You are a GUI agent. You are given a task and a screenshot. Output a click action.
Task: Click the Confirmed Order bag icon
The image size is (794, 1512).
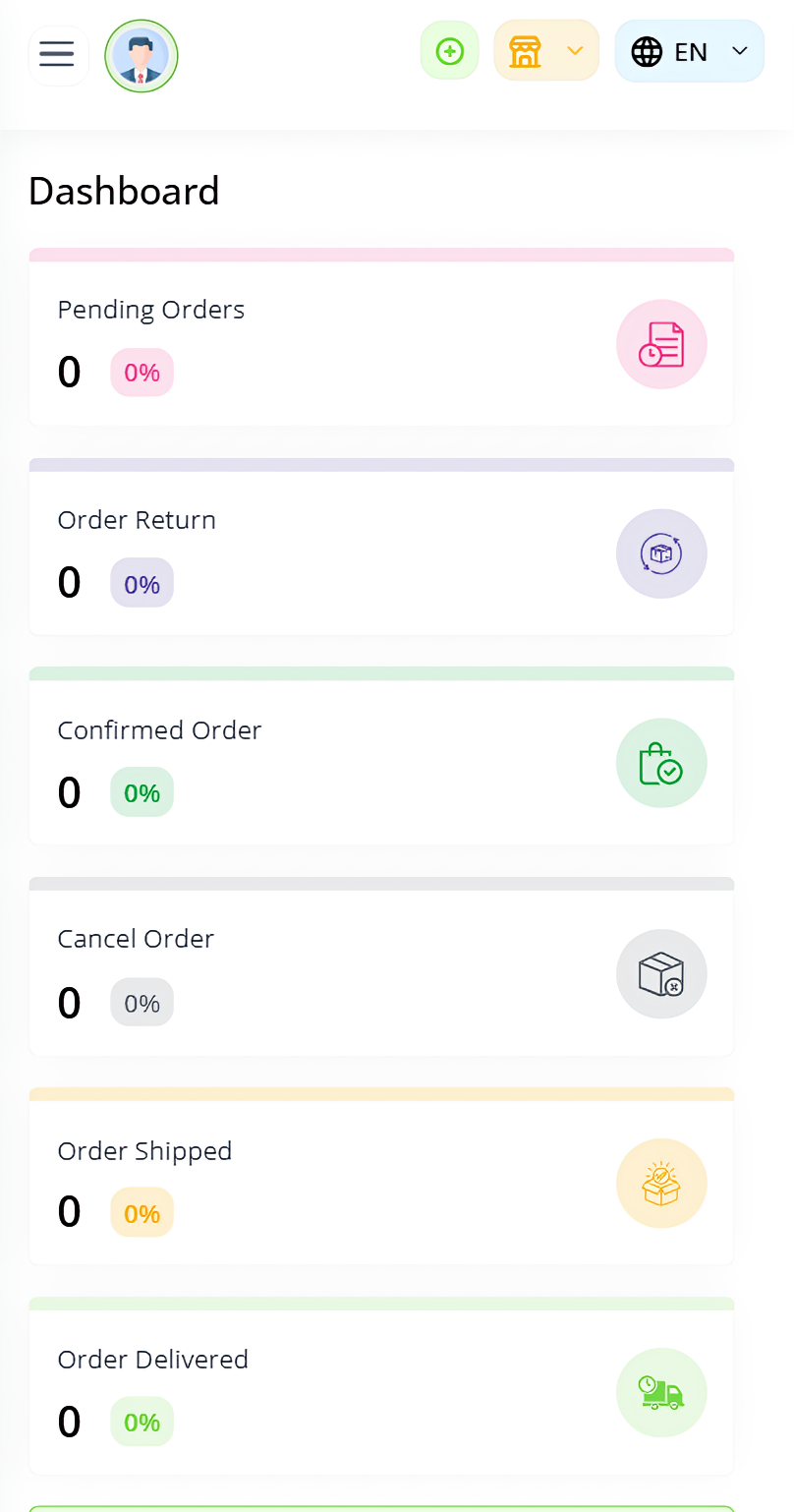point(661,763)
